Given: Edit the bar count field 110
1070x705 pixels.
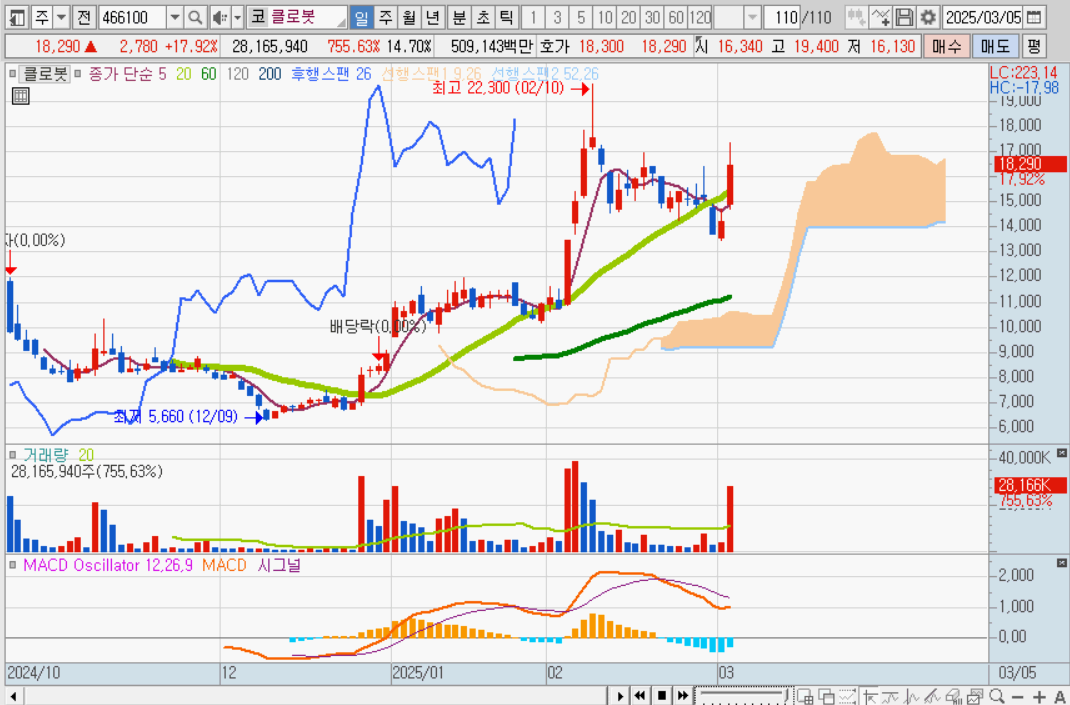Looking at the screenshot, I should pyautogui.click(x=782, y=17).
